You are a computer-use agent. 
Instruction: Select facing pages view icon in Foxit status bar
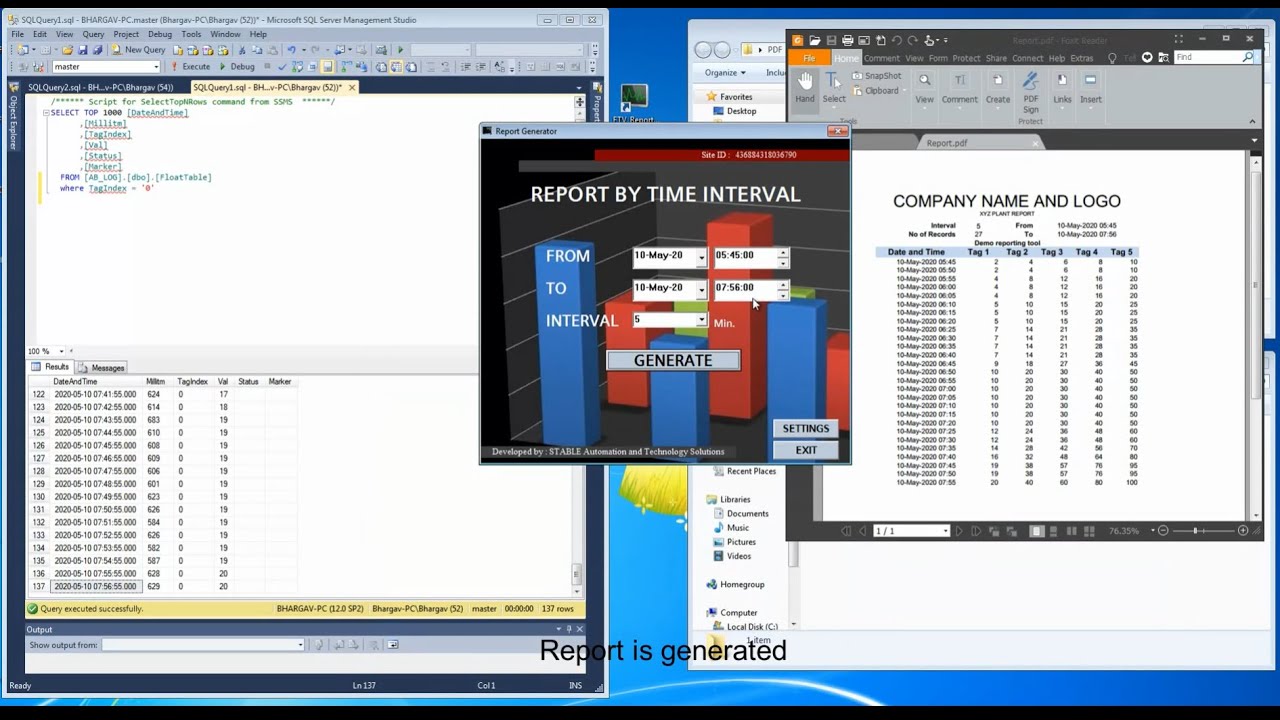(x=1071, y=531)
